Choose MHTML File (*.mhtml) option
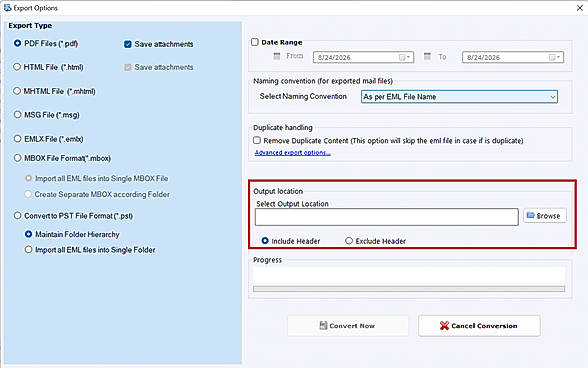Image resolution: width=588 pixels, height=368 pixels. (17, 91)
